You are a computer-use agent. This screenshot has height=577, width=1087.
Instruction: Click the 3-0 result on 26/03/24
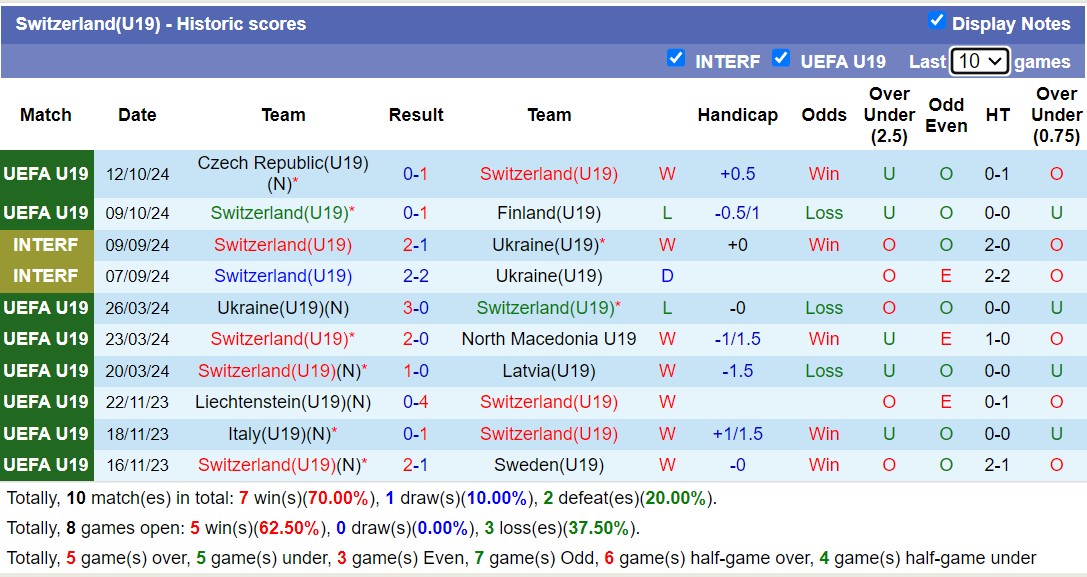(x=416, y=308)
